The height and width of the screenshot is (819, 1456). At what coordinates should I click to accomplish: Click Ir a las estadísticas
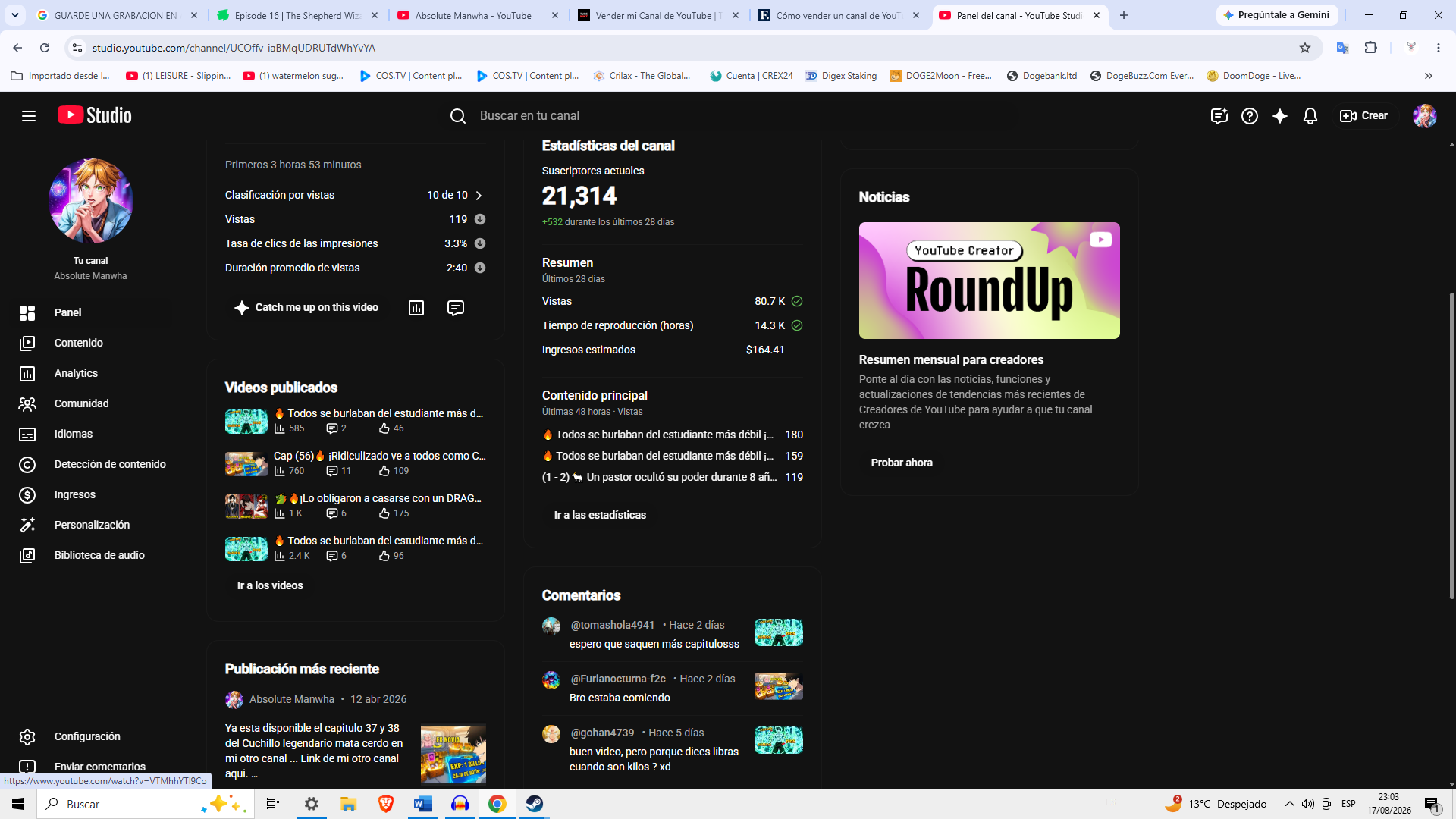coord(600,515)
